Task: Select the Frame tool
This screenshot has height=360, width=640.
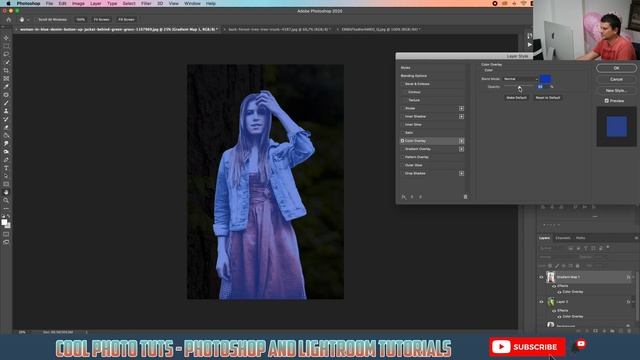Action: pyautogui.click(x=6, y=79)
